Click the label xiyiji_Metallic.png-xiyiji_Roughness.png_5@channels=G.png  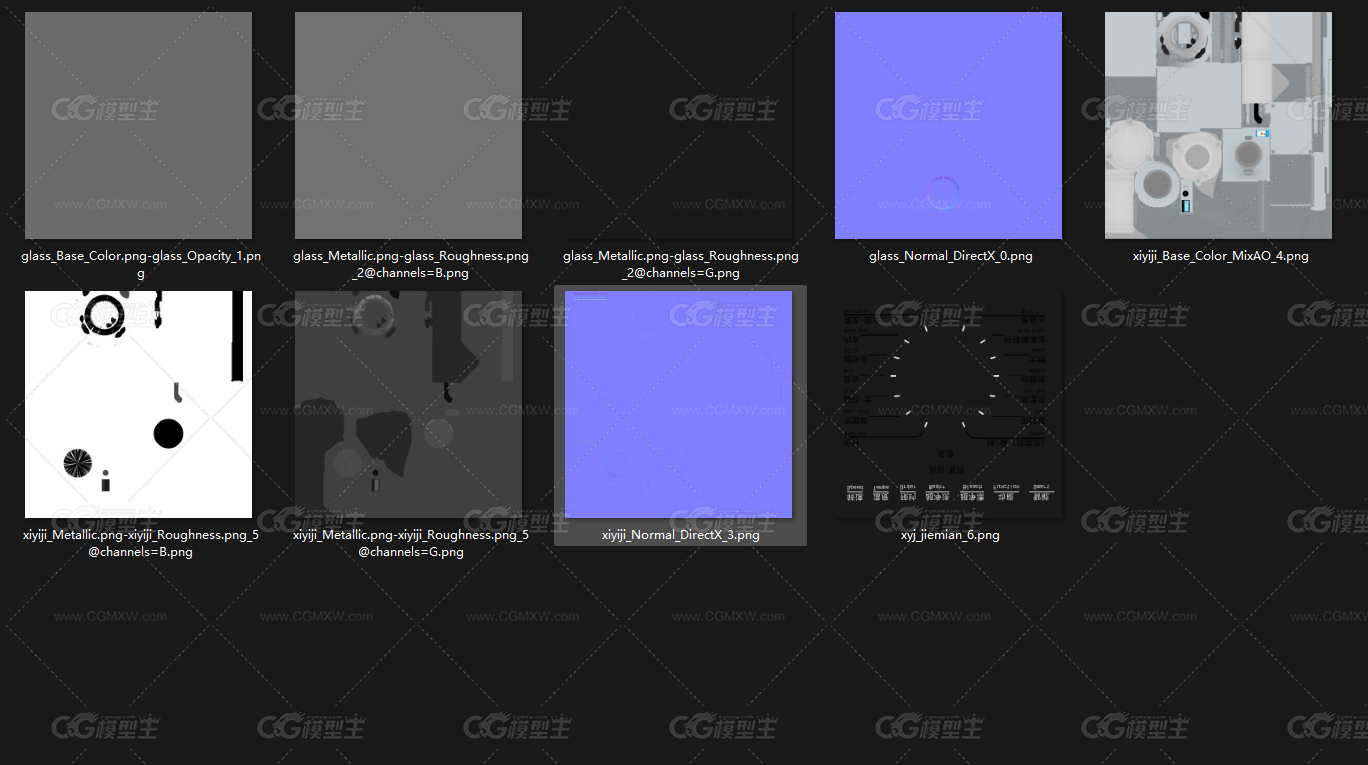[411, 543]
